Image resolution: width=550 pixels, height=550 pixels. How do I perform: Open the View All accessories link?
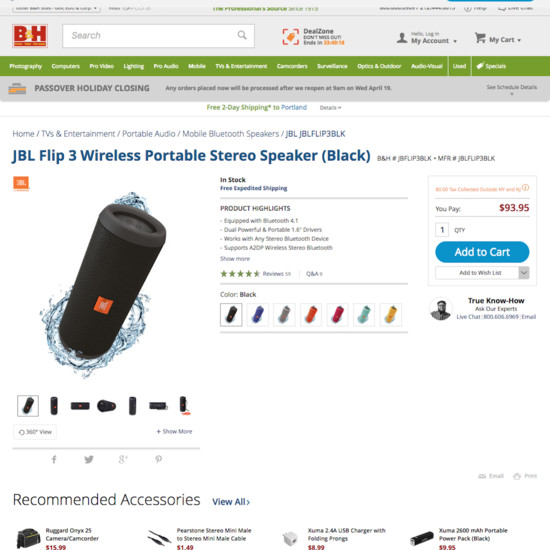click(231, 502)
